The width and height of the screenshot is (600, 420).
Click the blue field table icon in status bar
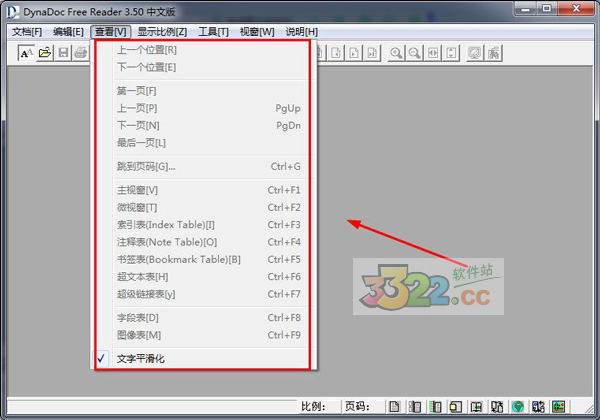click(538, 407)
